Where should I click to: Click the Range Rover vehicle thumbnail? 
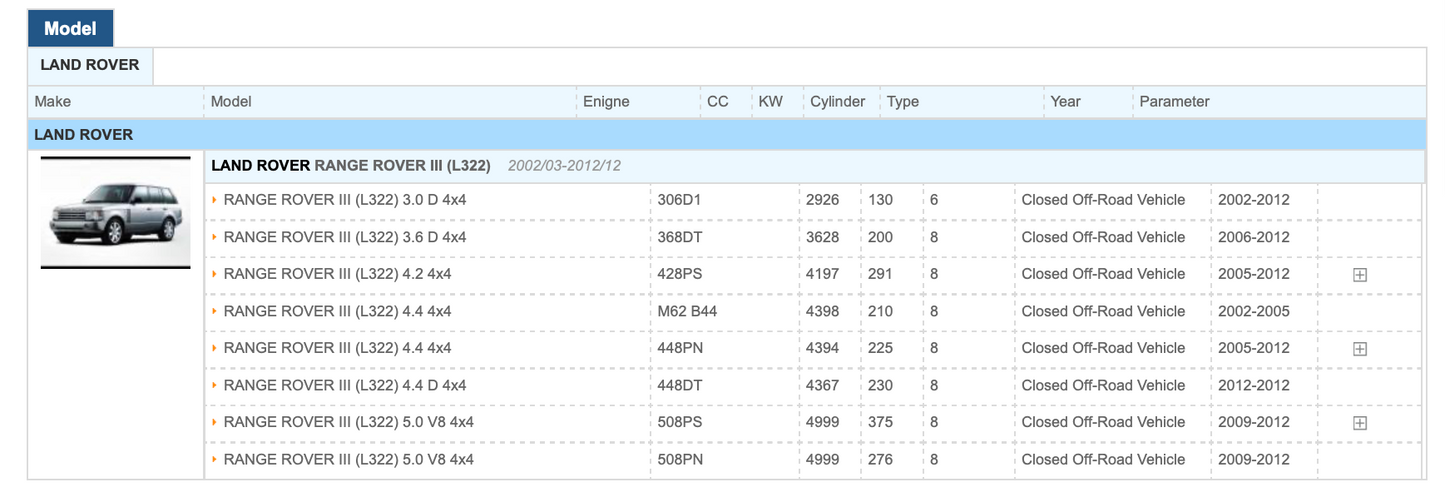pyautogui.click(x=115, y=212)
